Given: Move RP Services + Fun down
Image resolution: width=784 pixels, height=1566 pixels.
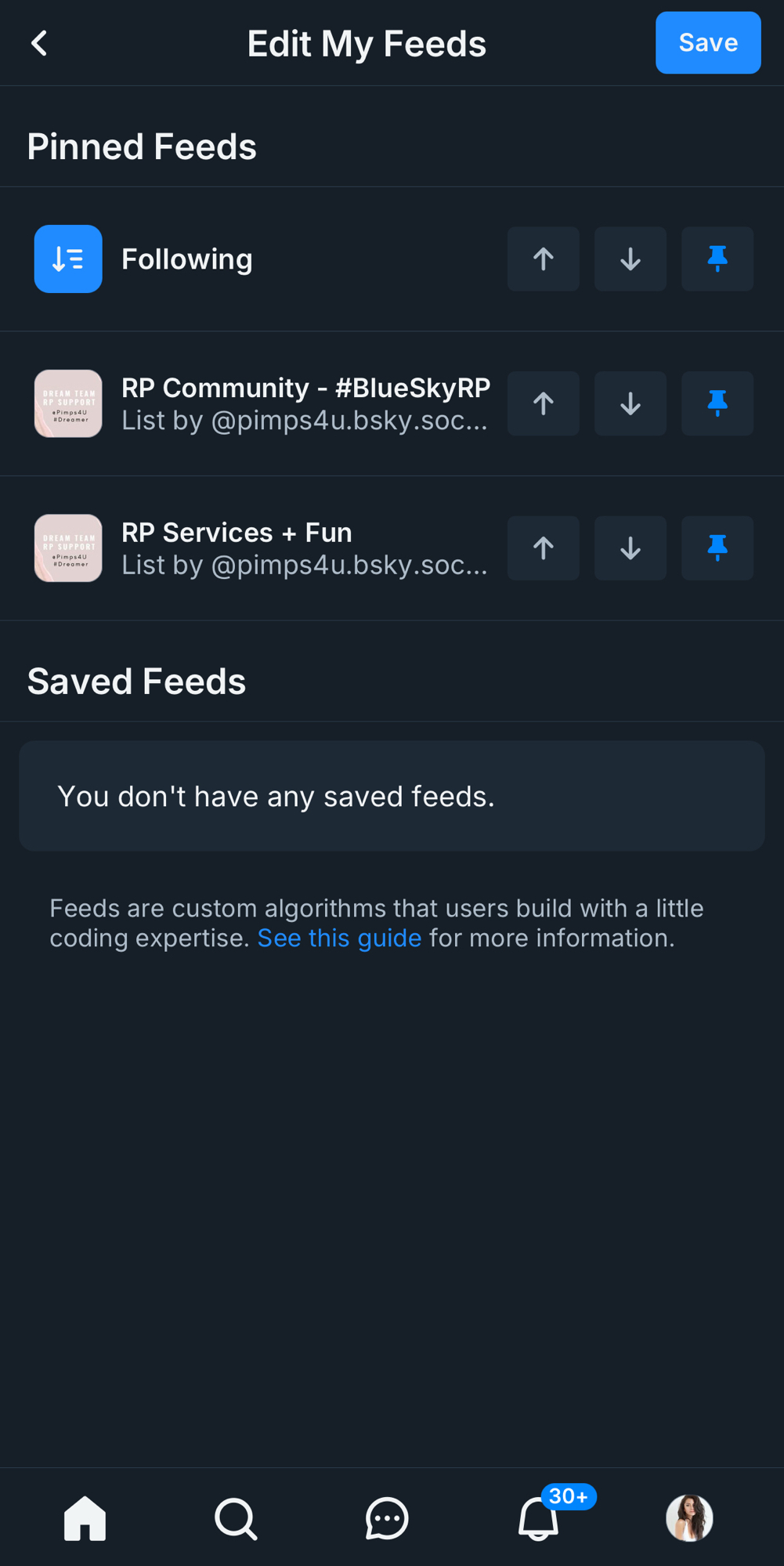Looking at the screenshot, I should [630, 548].
